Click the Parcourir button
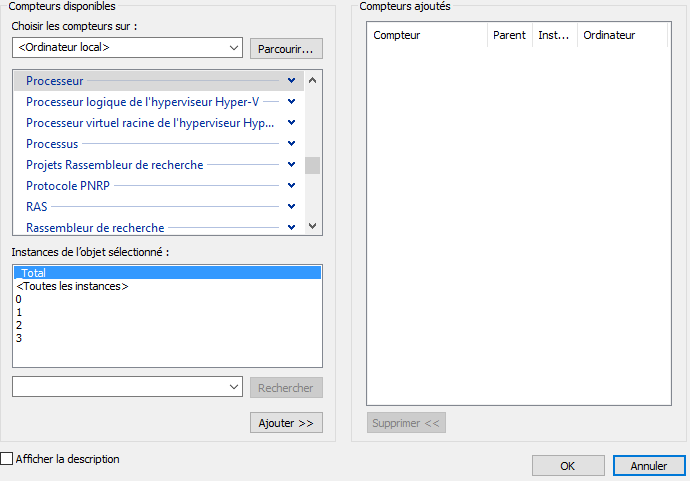 (286, 48)
